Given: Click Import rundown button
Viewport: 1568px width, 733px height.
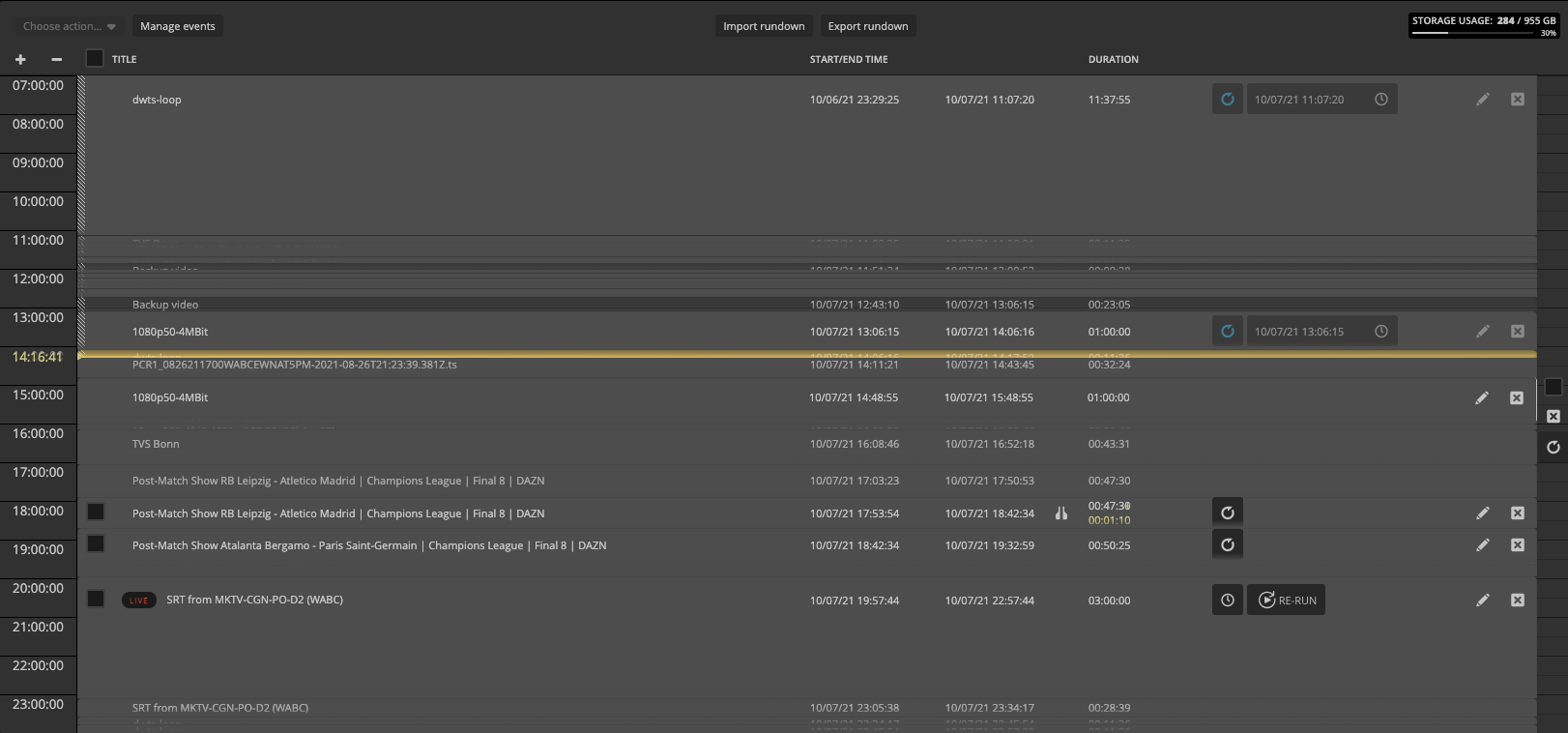Looking at the screenshot, I should click(x=764, y=26).
